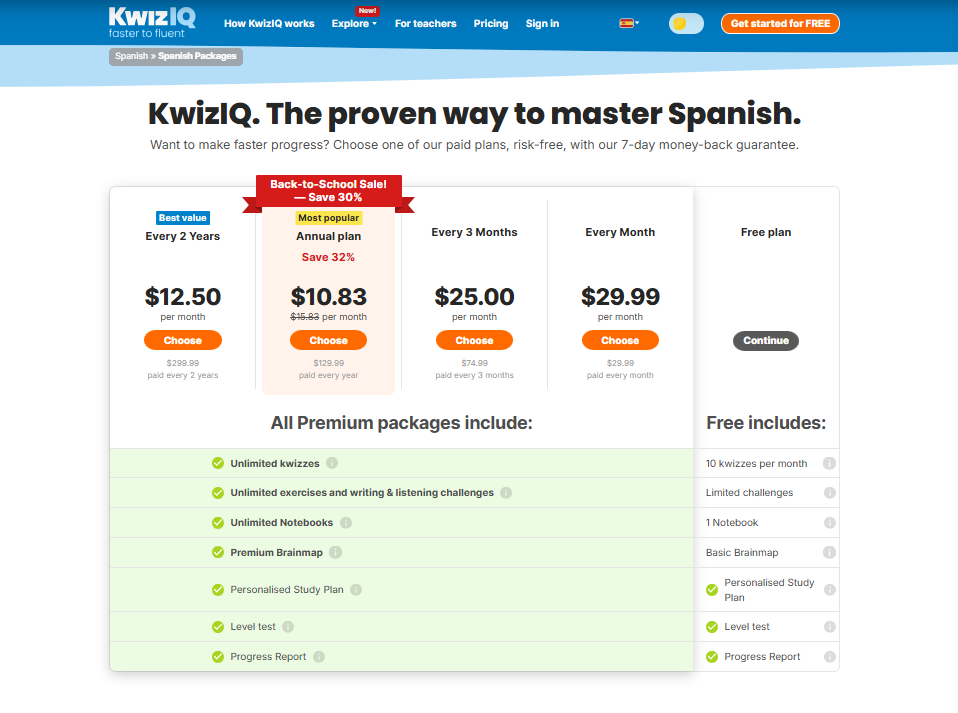
Task: Click green checkmark beside Unlimited Notebooks
Action: [218, 522]
